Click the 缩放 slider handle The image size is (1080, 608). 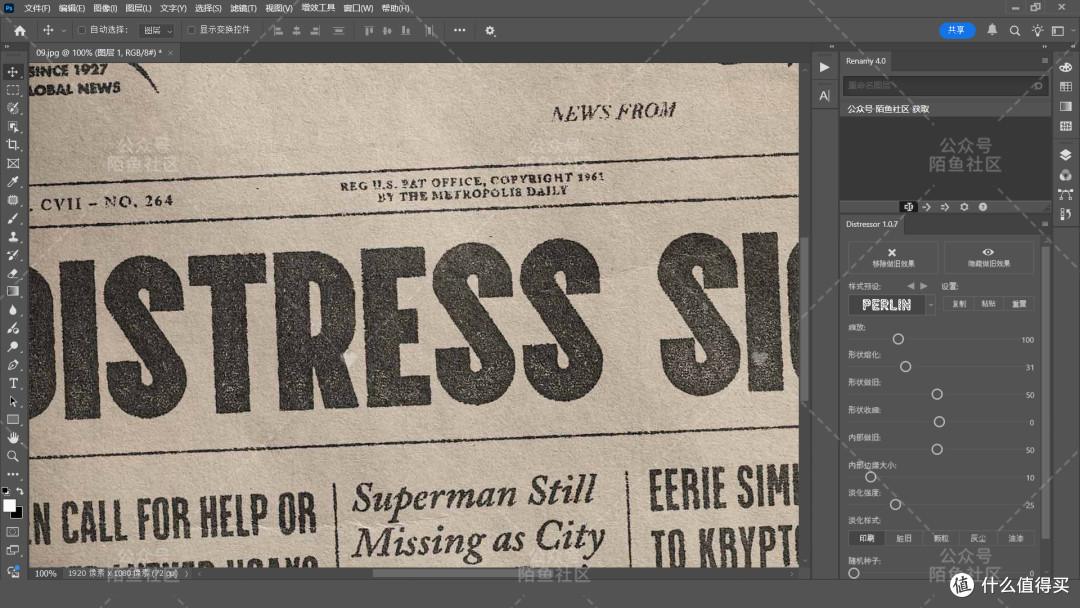tap(898, 339)
